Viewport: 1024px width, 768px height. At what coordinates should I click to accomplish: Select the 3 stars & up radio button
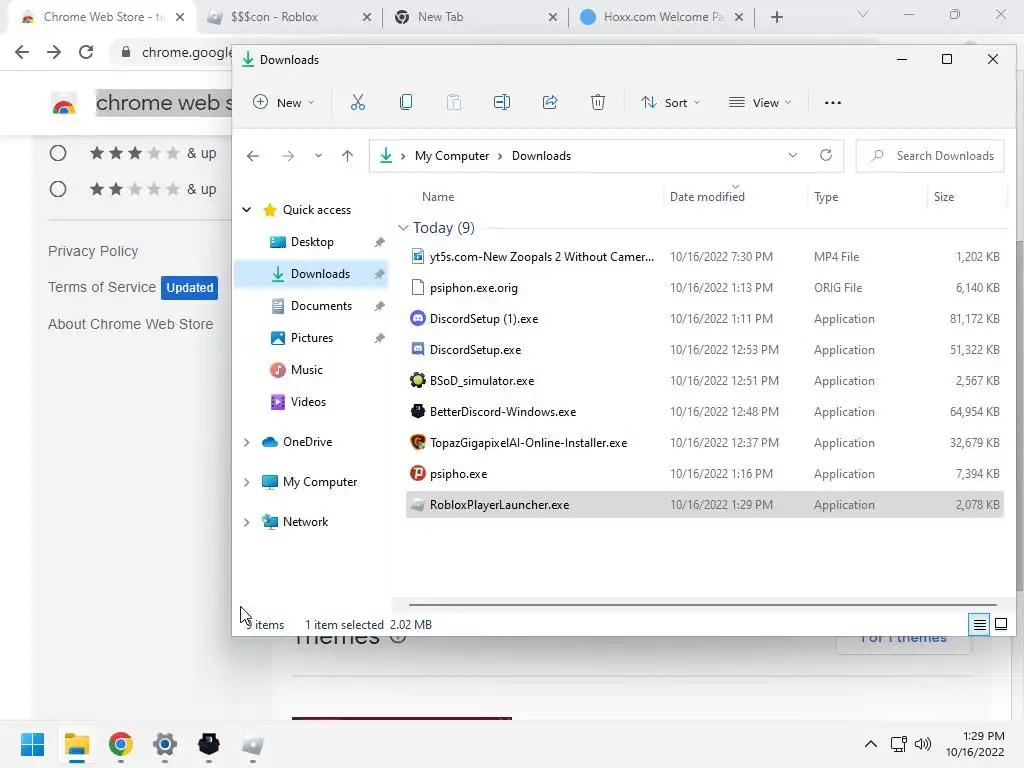click(x=58, y=153)
